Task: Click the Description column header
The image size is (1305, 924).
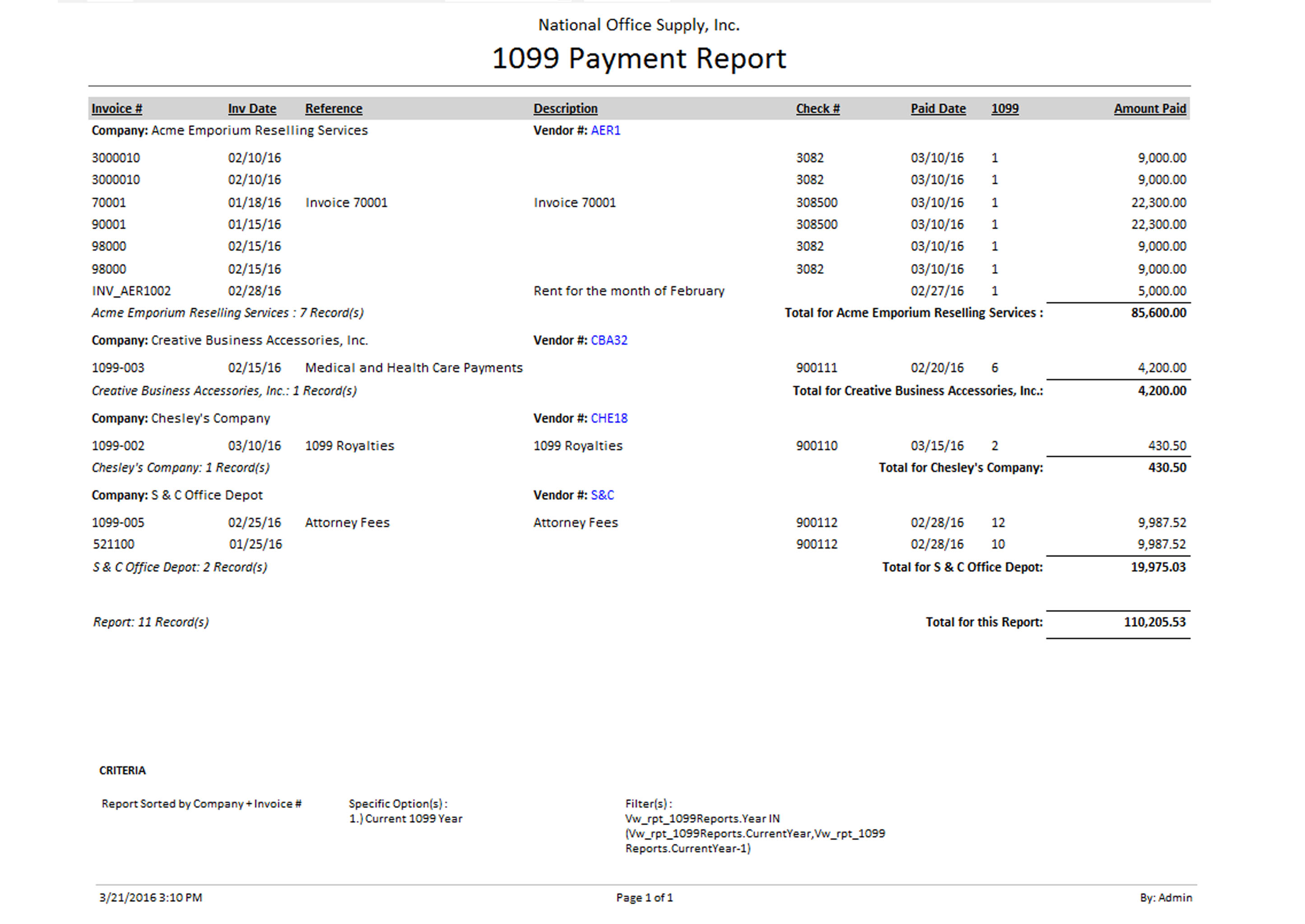Action: (565, 109)
